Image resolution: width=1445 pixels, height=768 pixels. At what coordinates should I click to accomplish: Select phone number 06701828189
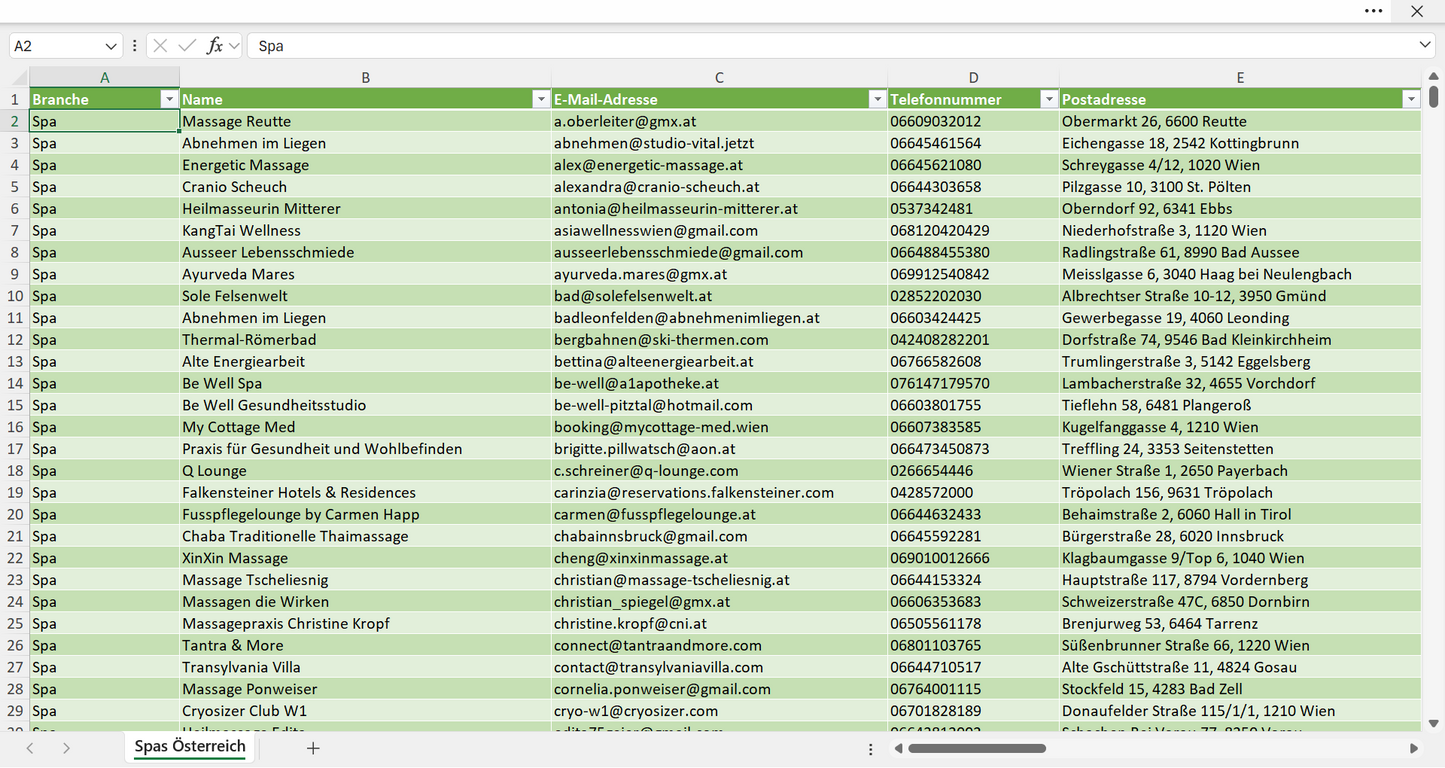click(973, 711)
